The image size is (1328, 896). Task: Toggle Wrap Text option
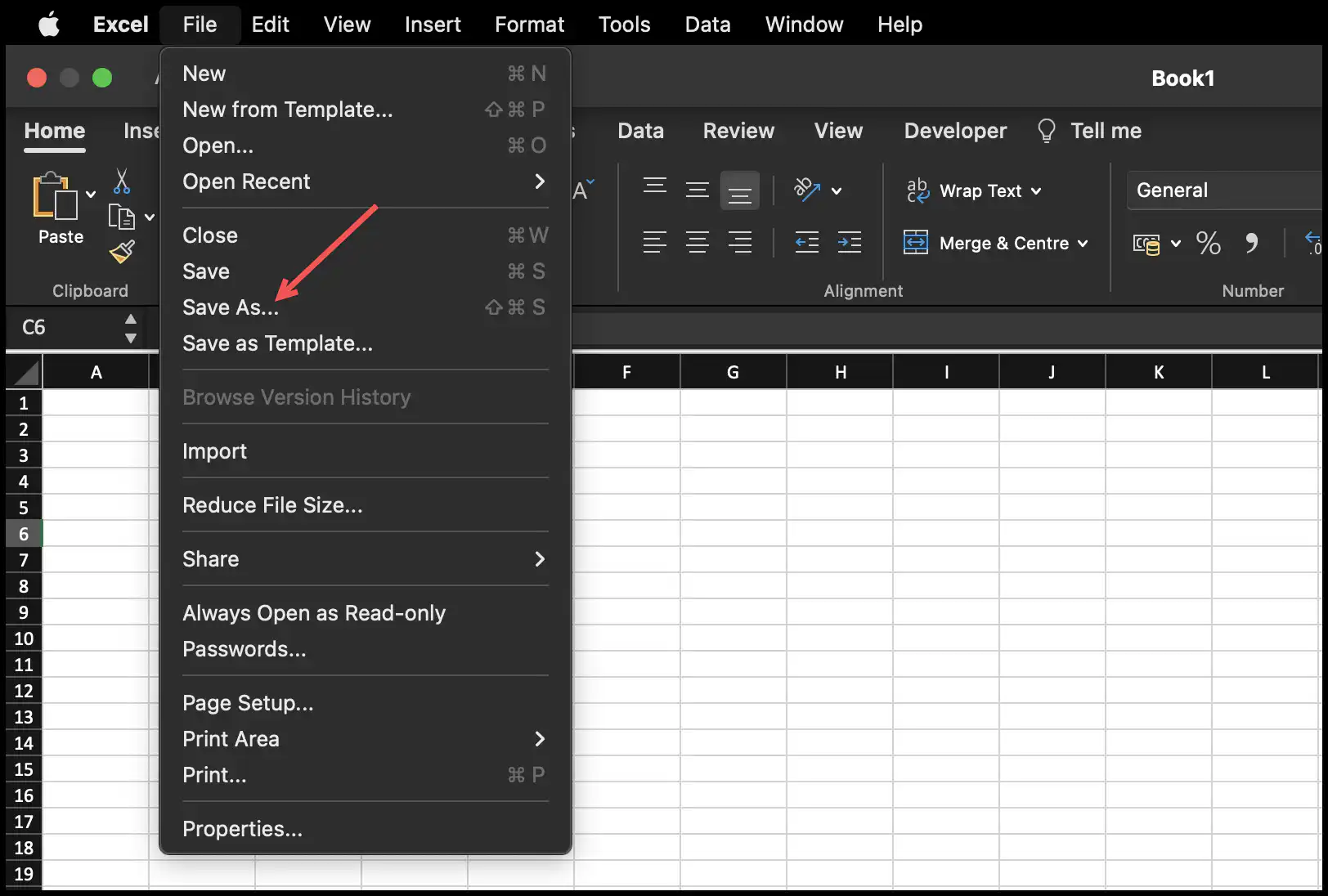tap(973, 190)
